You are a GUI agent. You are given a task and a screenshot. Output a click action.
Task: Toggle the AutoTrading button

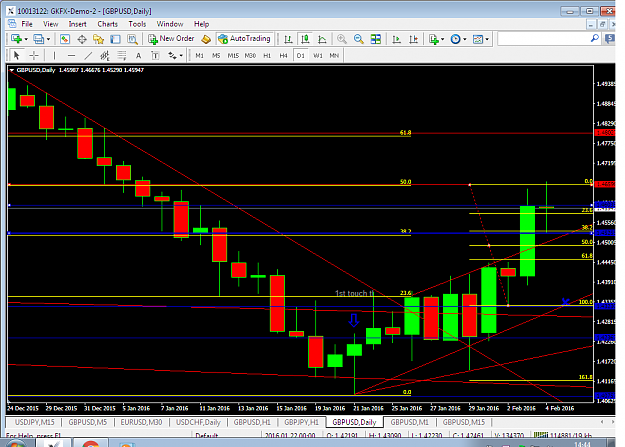click(244, 39)
